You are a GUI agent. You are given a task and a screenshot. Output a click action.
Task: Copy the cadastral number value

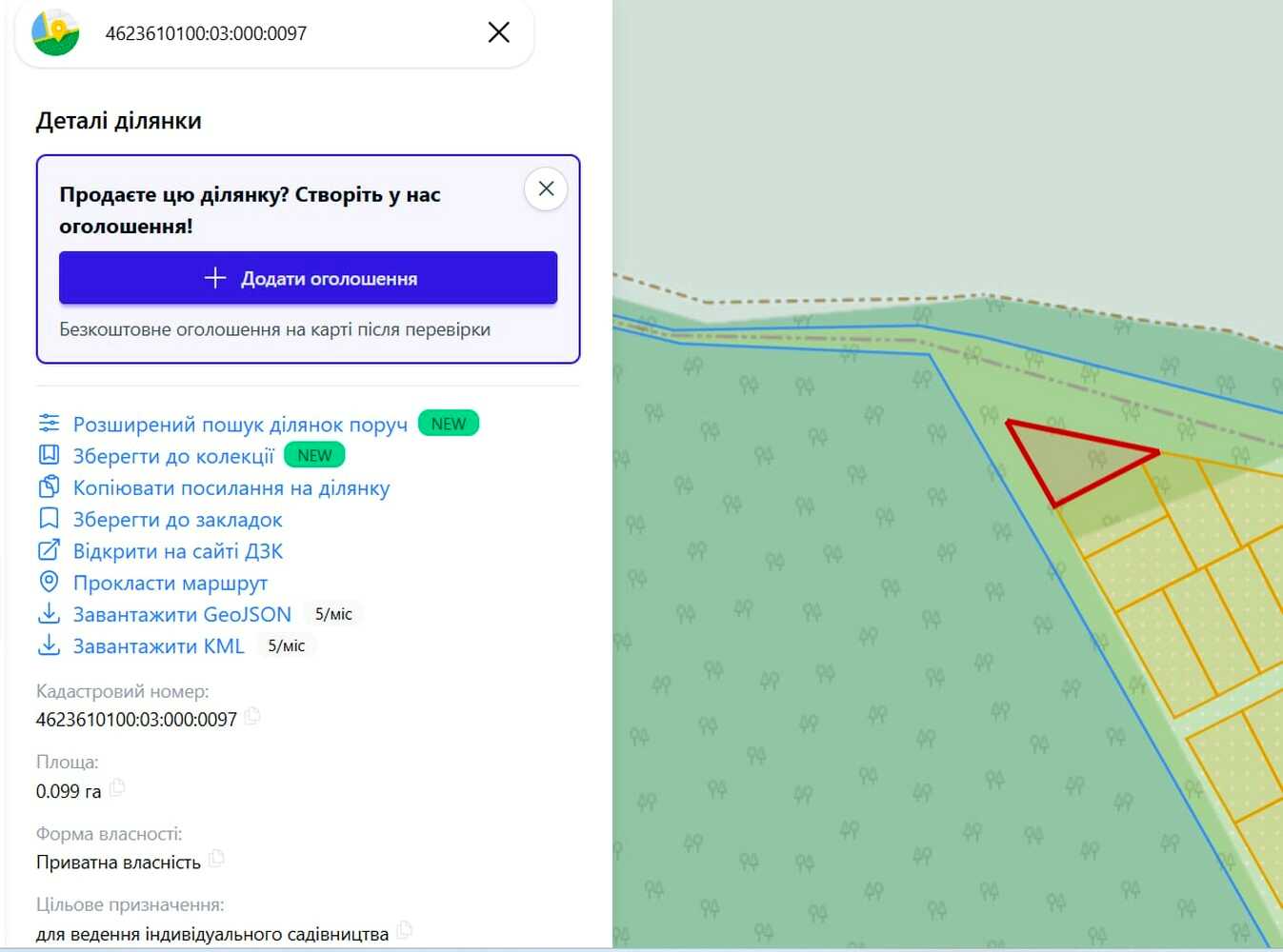pos(252,716)
